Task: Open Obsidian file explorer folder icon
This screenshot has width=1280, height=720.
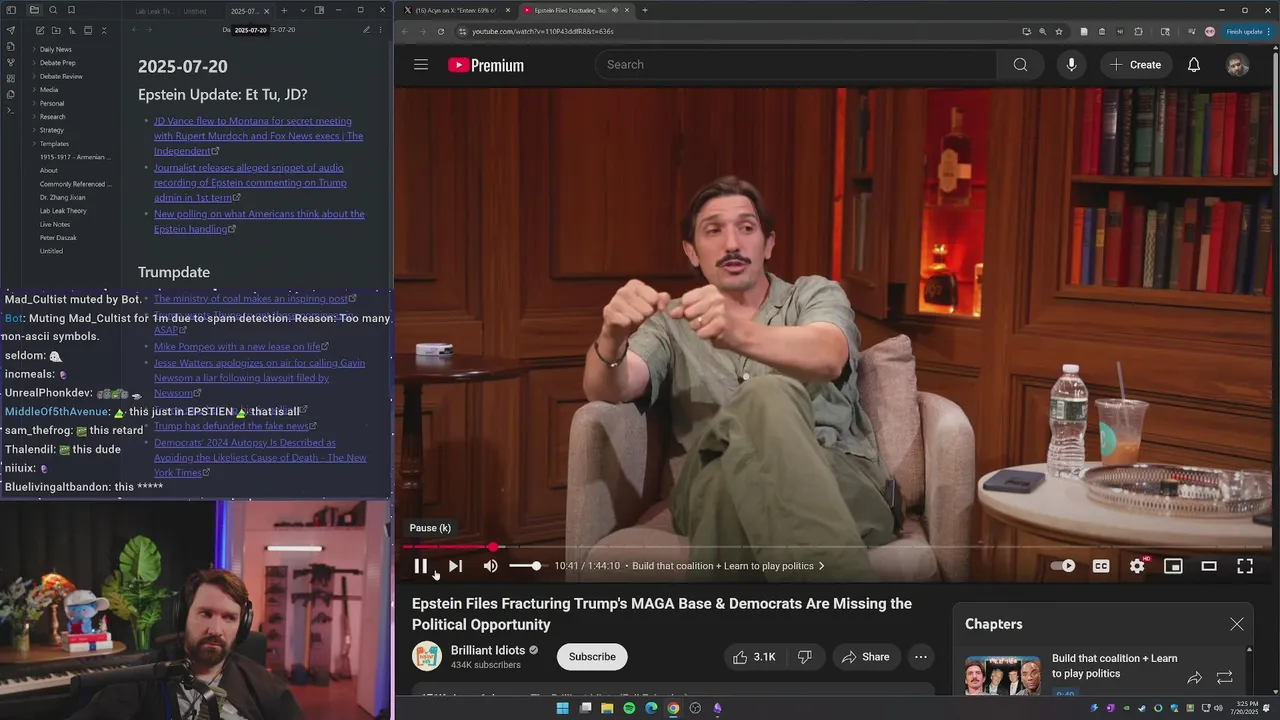Action: tap(34, 10)
